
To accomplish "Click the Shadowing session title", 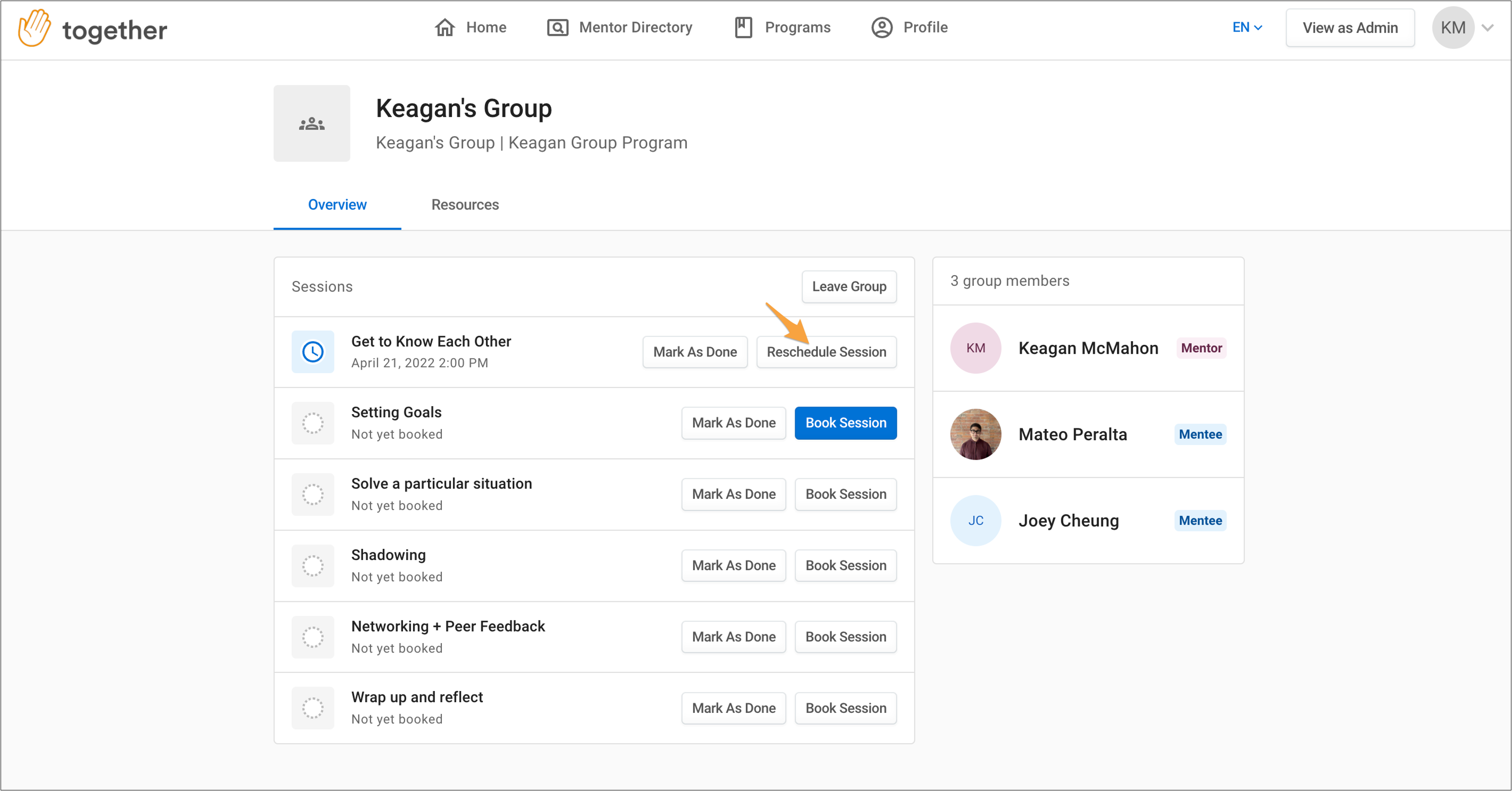I will tap(388, 555).
